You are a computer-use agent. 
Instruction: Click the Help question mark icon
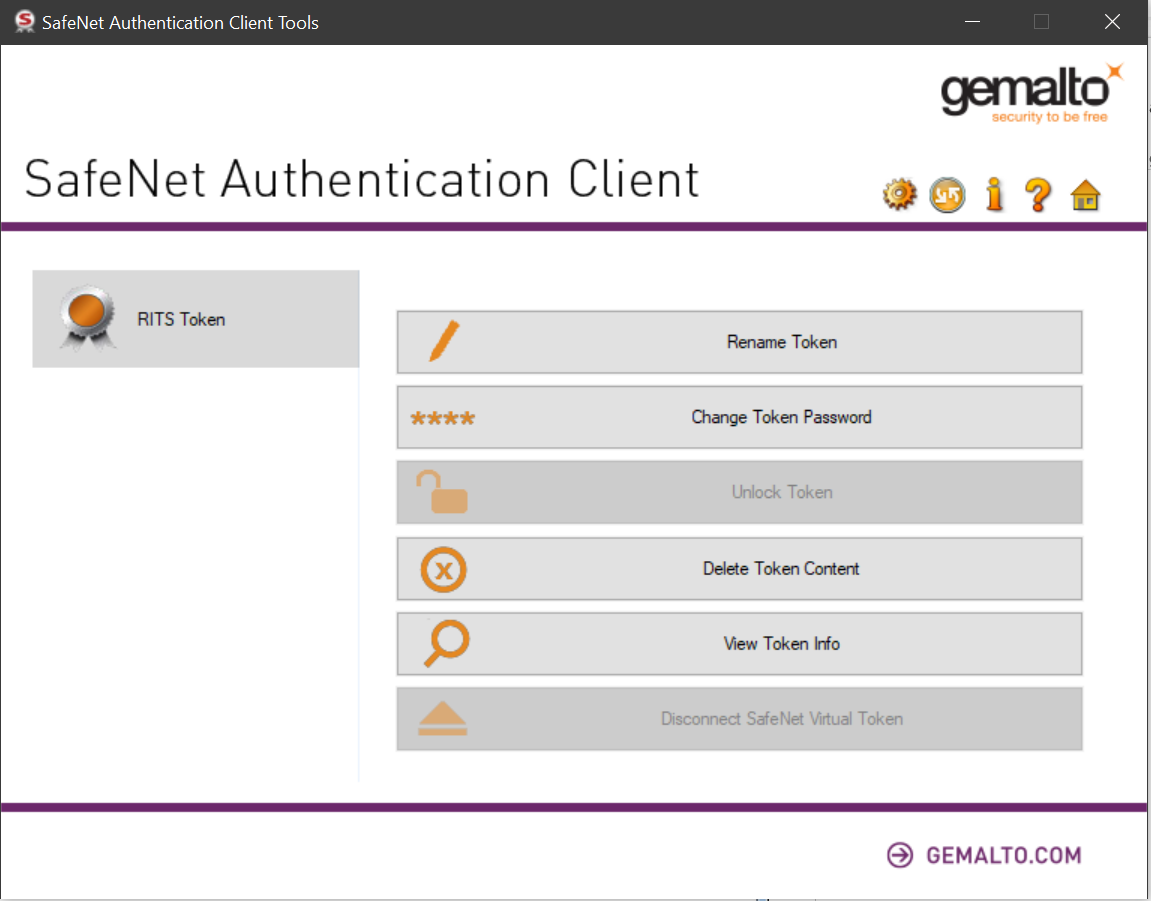tap(1038, 194)
